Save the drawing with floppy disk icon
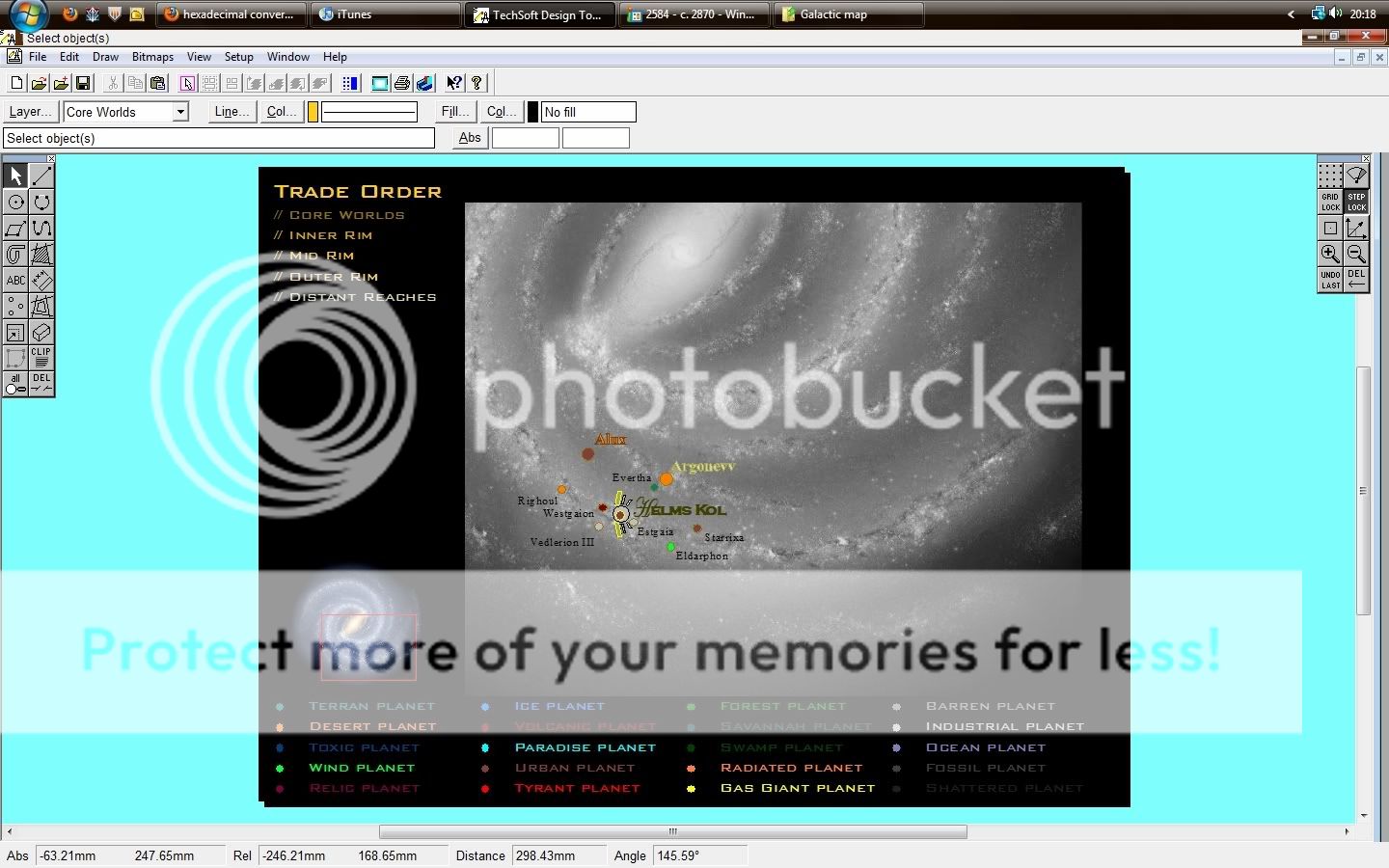Viewport: 1389px width, 868px height. pos(83,83)
